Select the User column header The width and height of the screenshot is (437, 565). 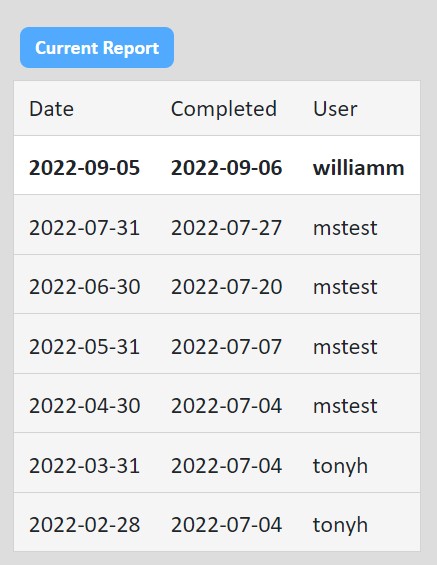[x=335, y=109]
